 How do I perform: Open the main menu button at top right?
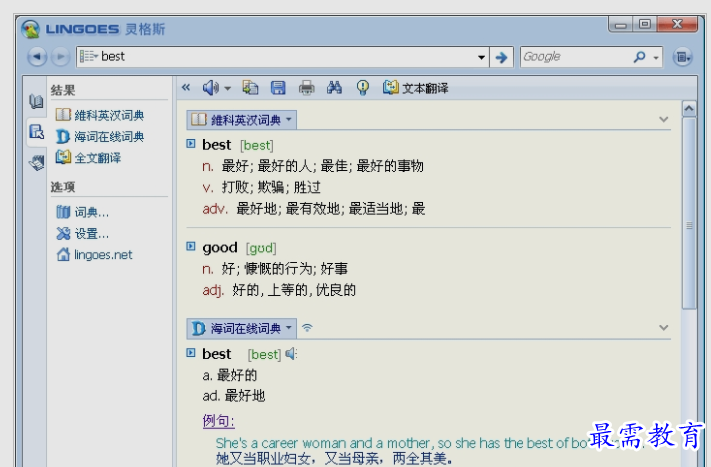coord(682,57)
